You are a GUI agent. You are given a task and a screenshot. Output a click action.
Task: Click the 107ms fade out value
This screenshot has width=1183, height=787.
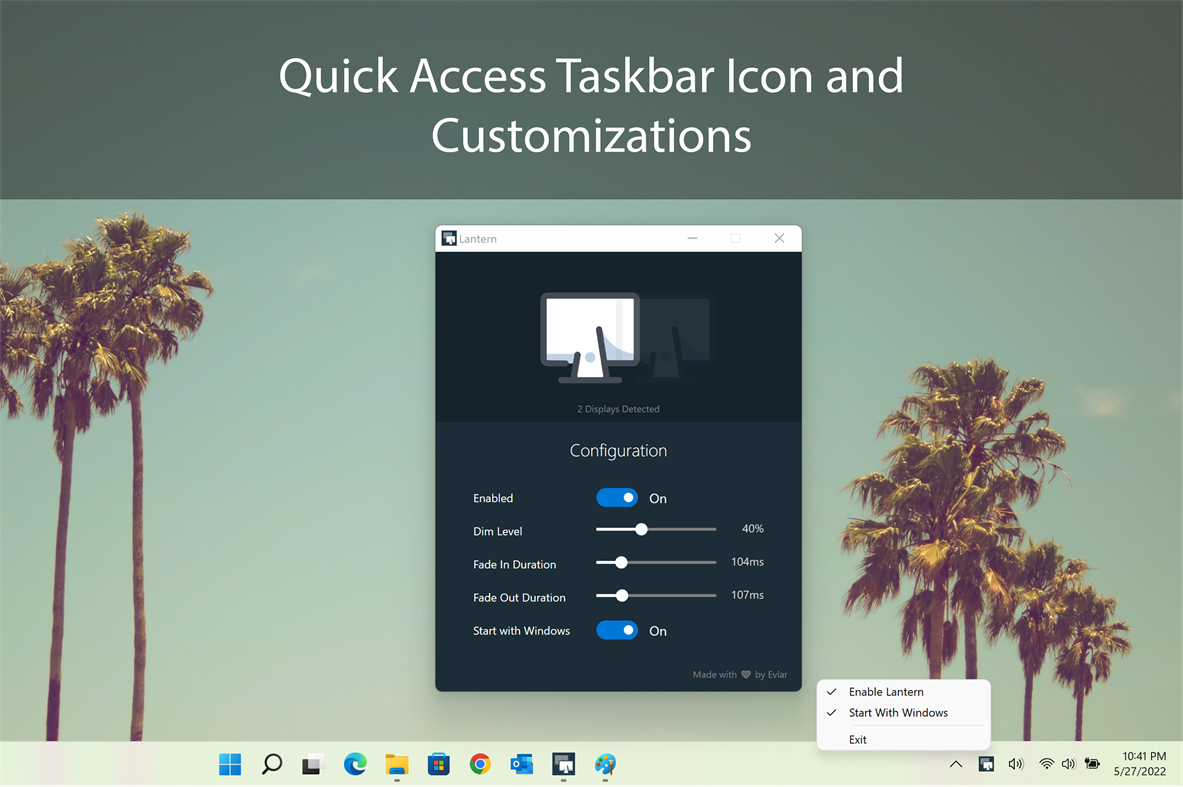click(x=747, y=595)
